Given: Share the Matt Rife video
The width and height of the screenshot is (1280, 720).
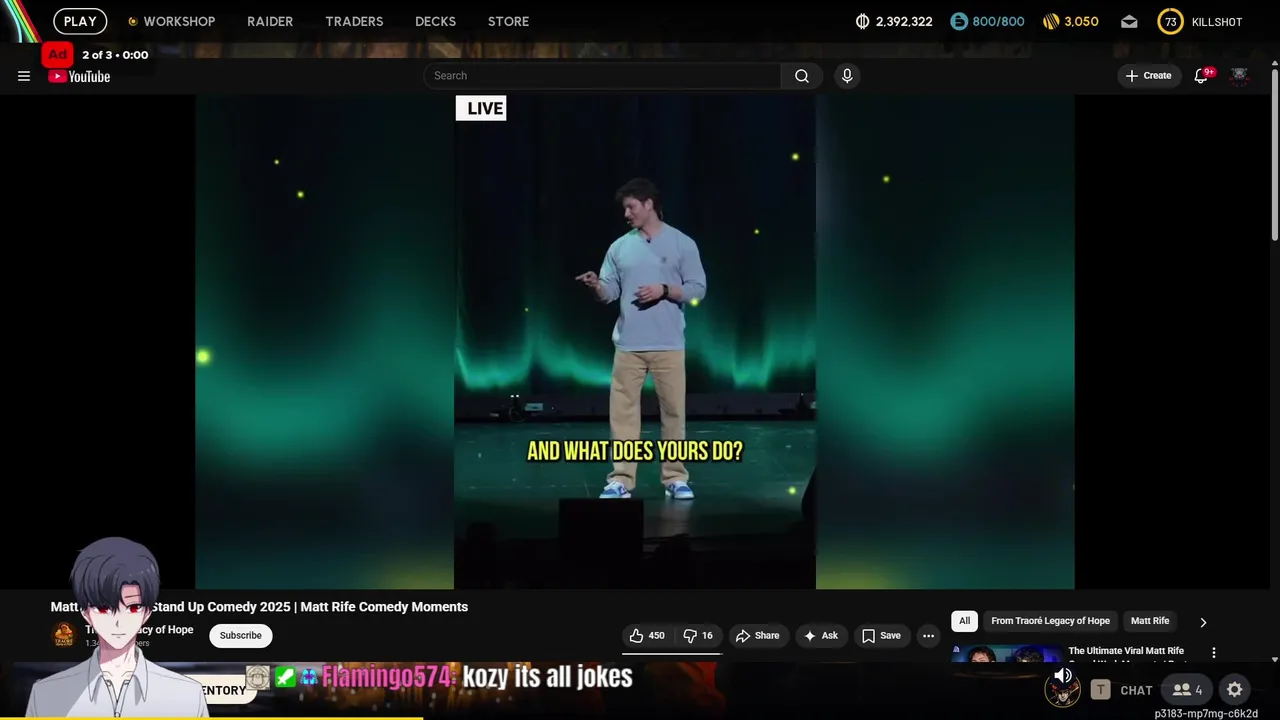Looking at the screenshot, I should (757, 636).
